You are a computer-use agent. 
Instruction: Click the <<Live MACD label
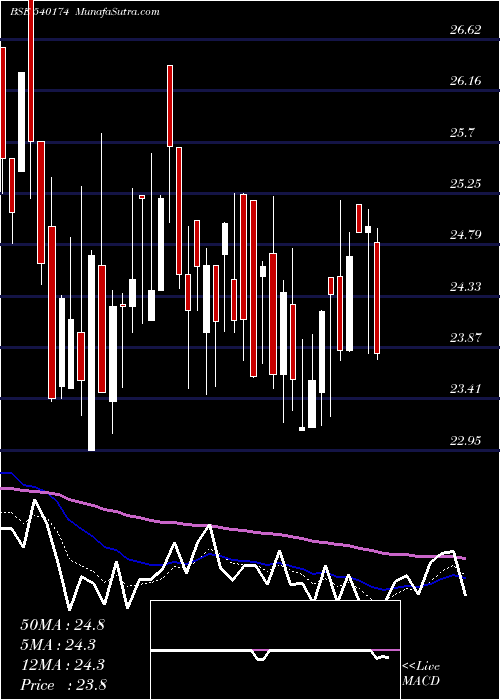(x=421, y=673)
